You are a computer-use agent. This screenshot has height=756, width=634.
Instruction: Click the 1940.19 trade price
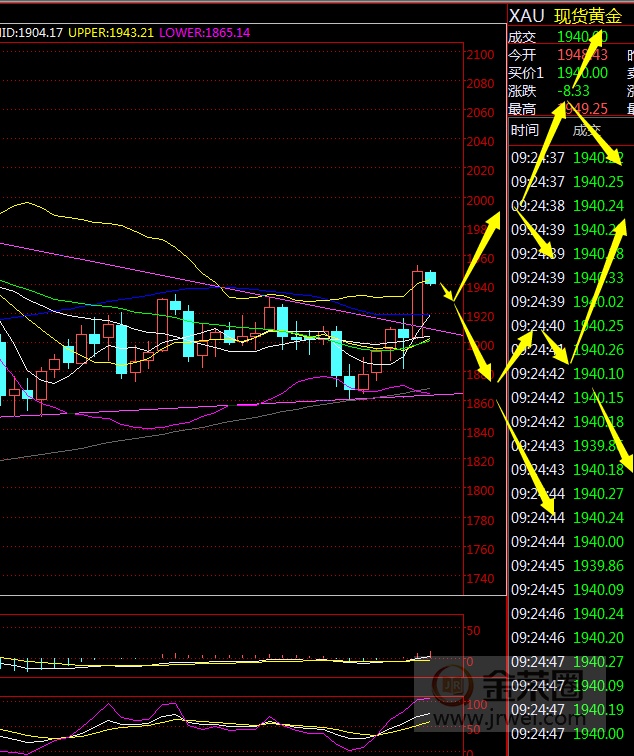tap(598, 710)
